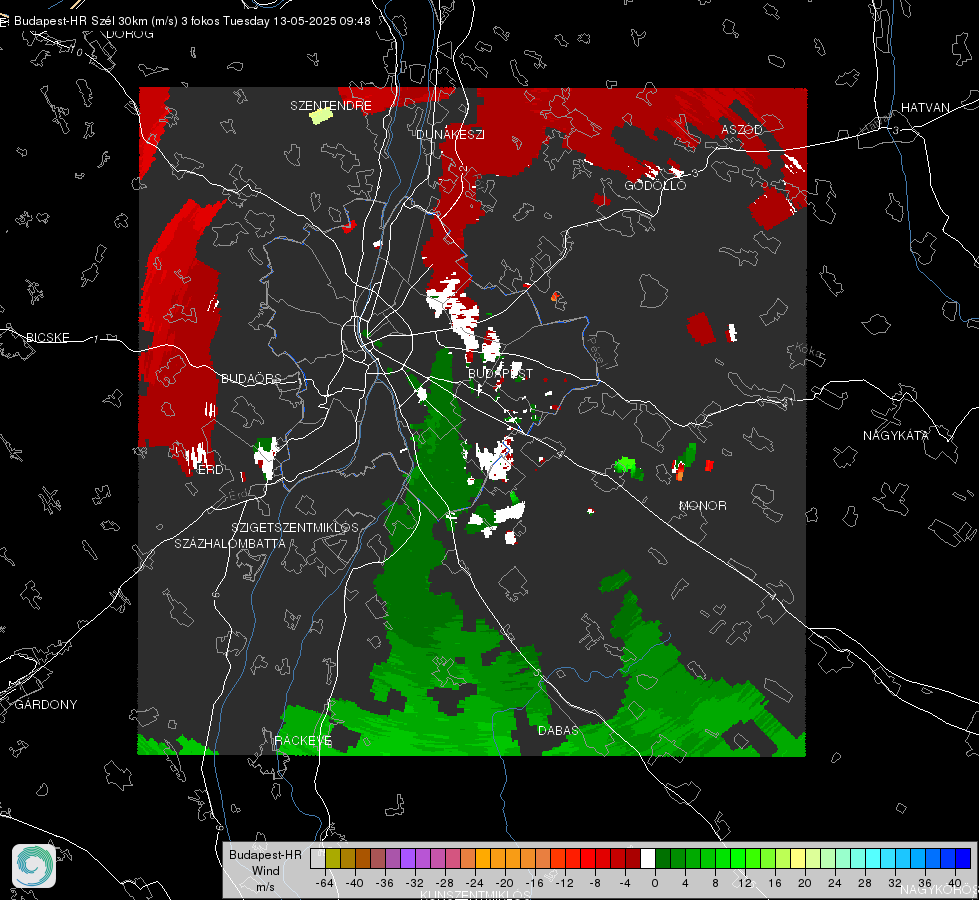Select the leftmost light grey legend swatch
The height and width of the screenshot is (900, 979).
318,858
